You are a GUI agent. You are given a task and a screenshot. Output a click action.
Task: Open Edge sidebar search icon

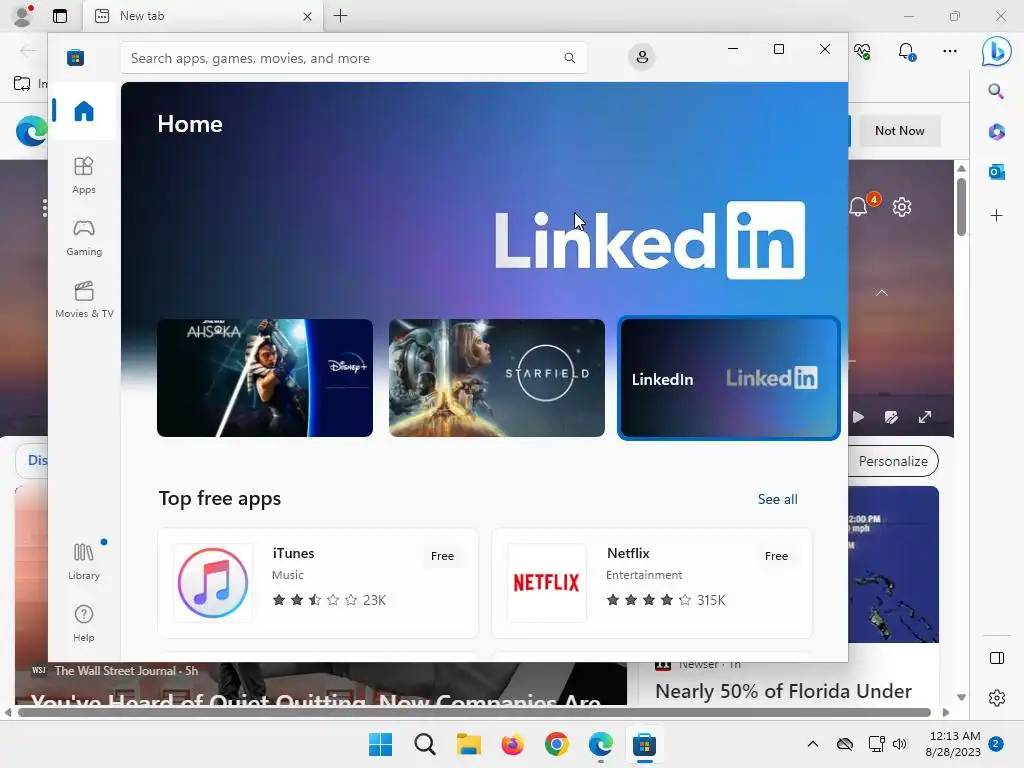coord(996,91)
